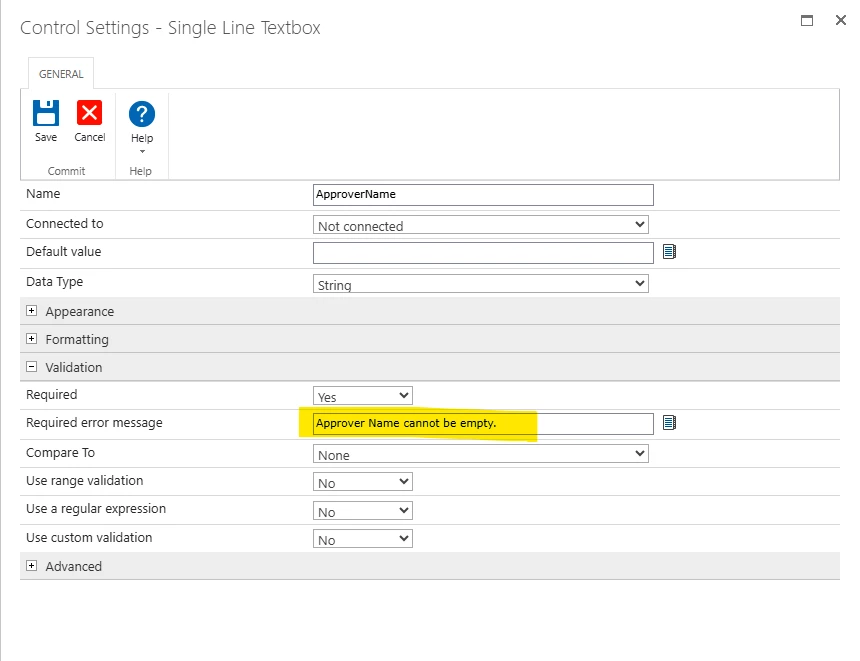Select the GENERAL tab
Image resolution: width=860 pixels, height=661 pixels.
coord(61,74)
